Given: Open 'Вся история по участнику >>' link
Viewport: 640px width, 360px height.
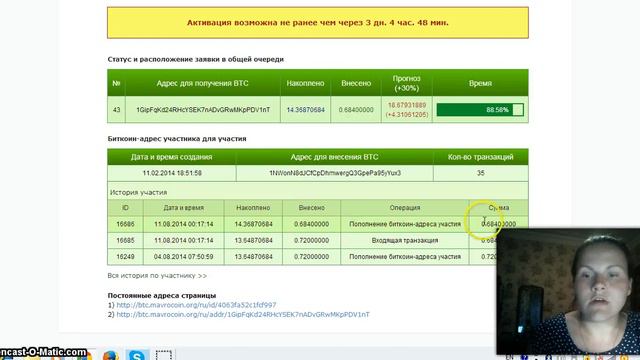Looking at the screenshot, I should [157, 276].
